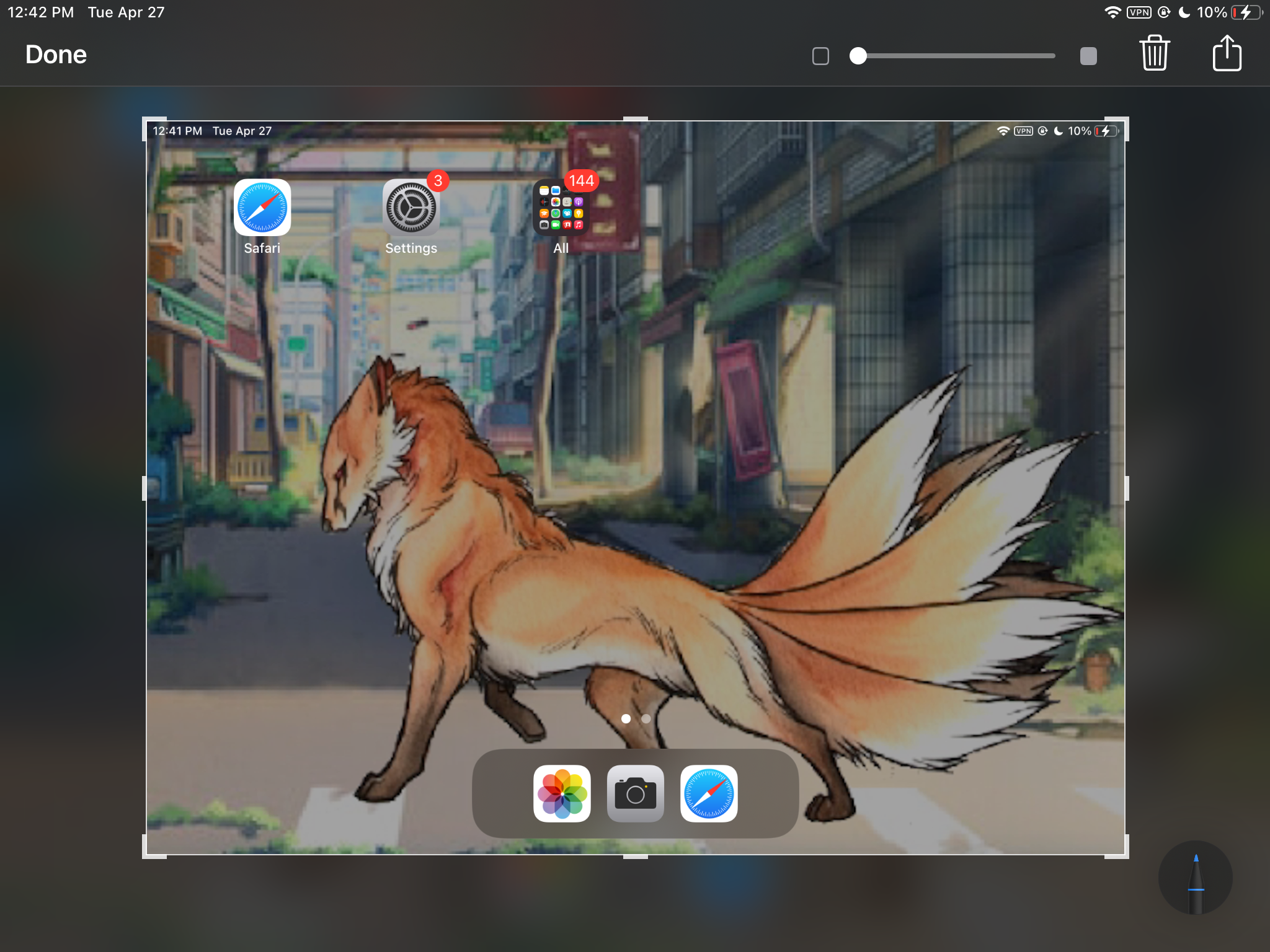Open Safari from the dock
This screenshot has height=952, width=1270.
pos(708,794)
